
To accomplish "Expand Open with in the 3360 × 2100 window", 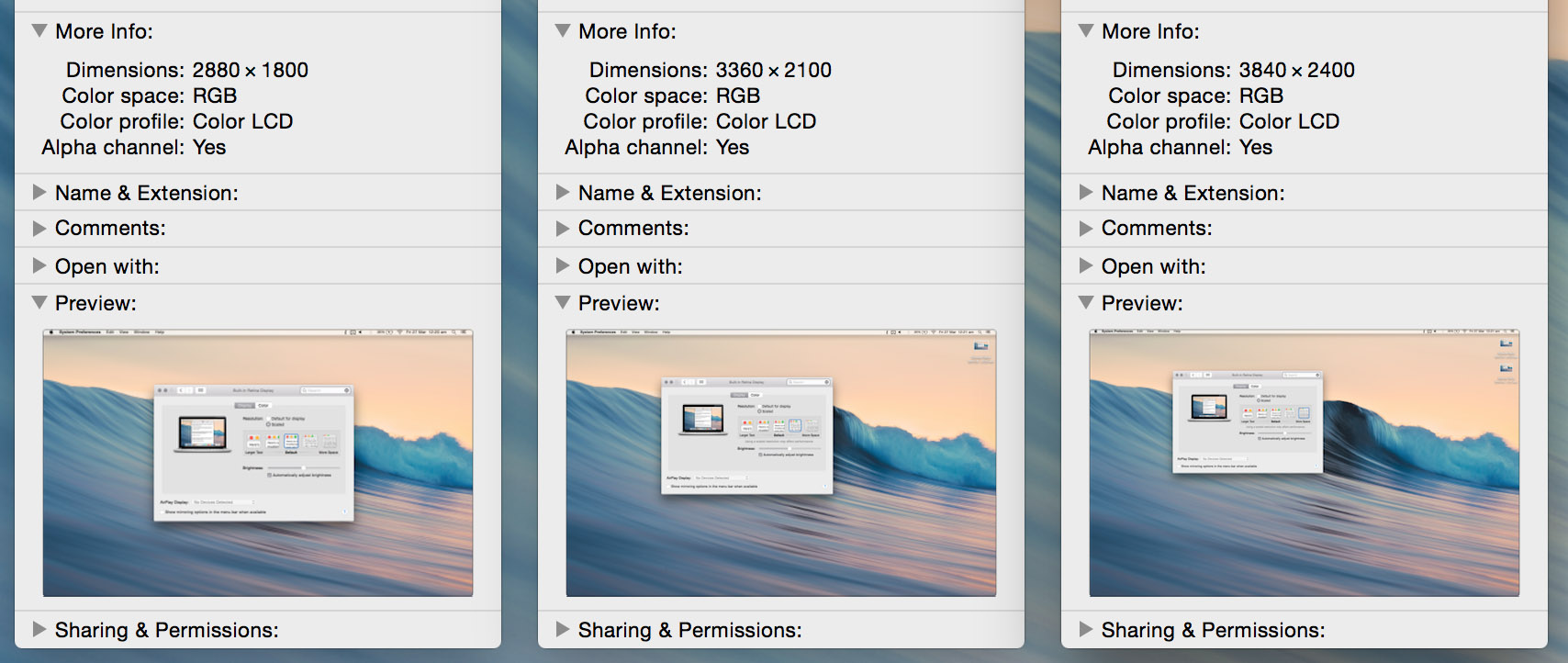I will point(563,265).
